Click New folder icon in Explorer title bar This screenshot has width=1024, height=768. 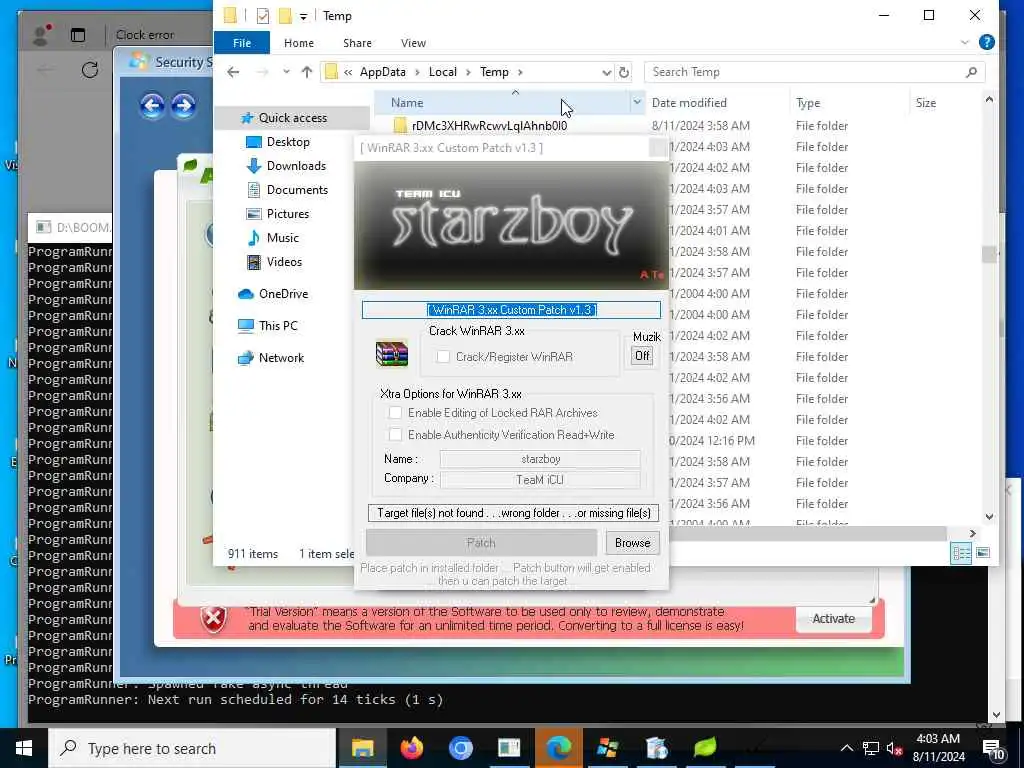(x=285, y=16)
